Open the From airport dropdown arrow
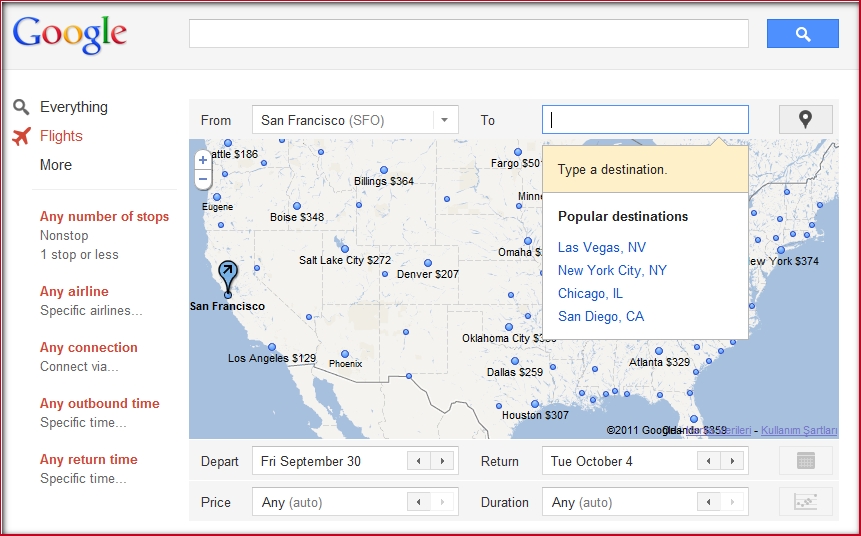Screen dimensions: 861x536 445,120
